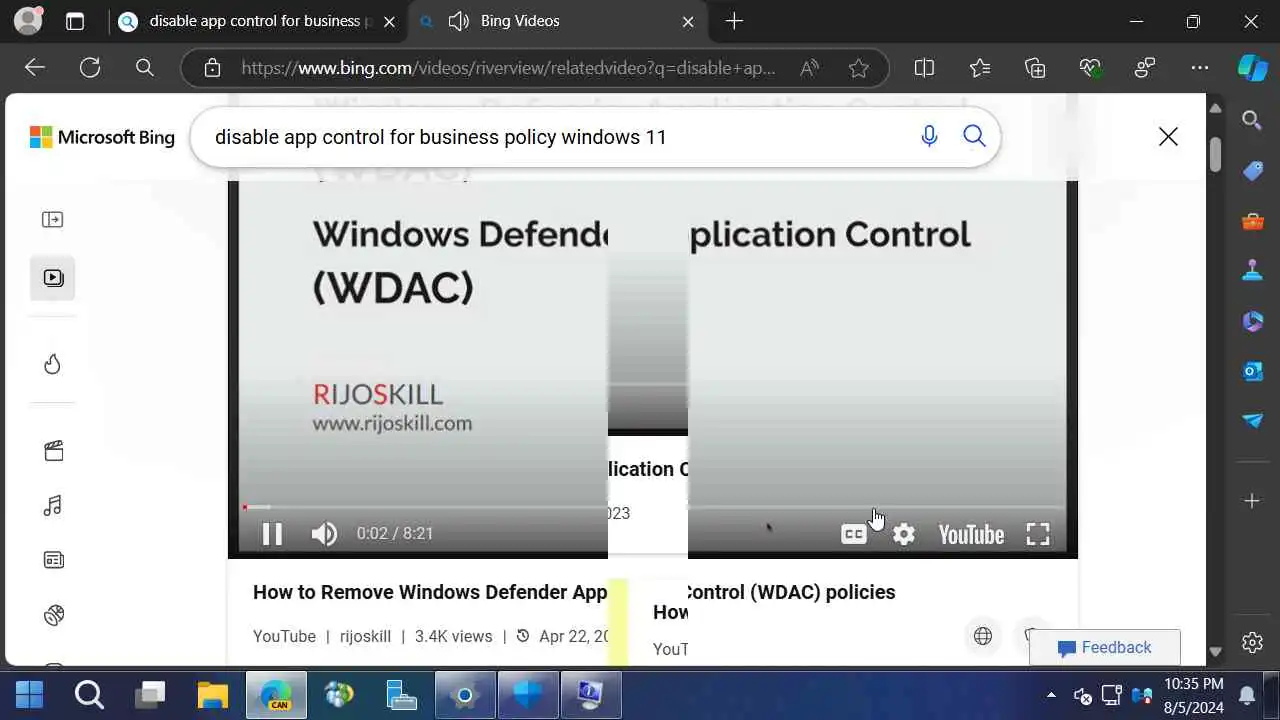The image size is (1280, 720).
Task: Start Read aloud from the address bar
Action: click(810, 68)
